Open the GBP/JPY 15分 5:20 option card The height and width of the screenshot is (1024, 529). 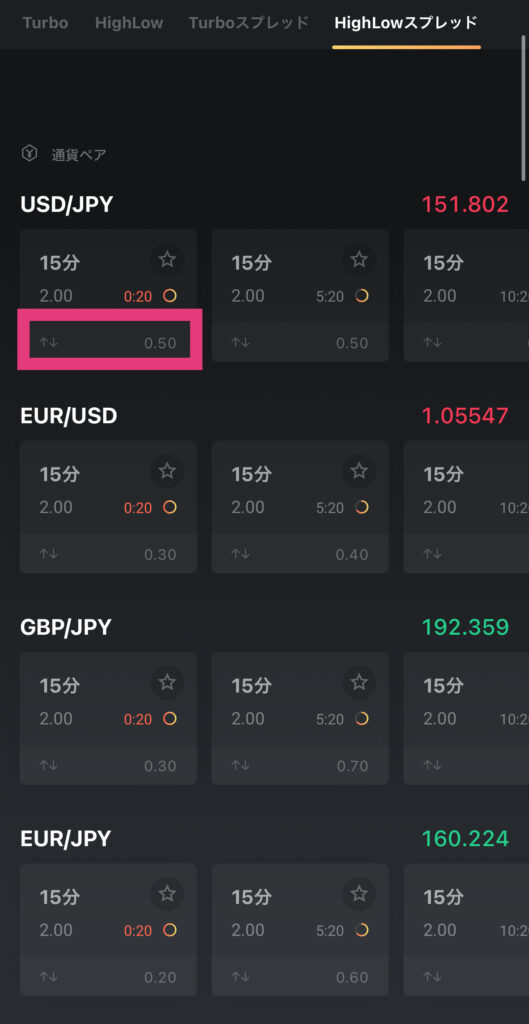(x=300, y=718)
